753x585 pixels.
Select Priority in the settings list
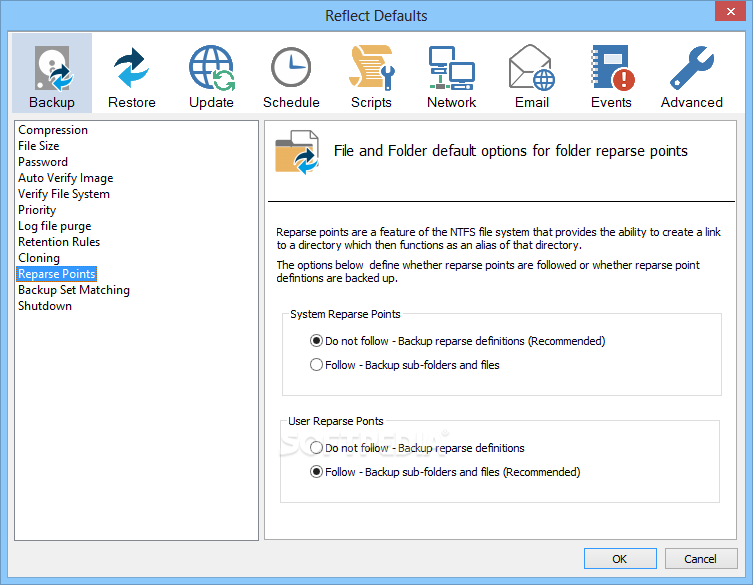37,210
